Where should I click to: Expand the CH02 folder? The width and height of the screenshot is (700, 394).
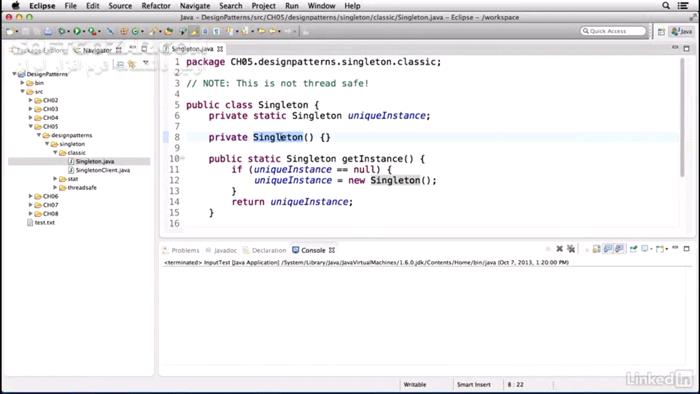pyautogui.click(x=30, y=100)
